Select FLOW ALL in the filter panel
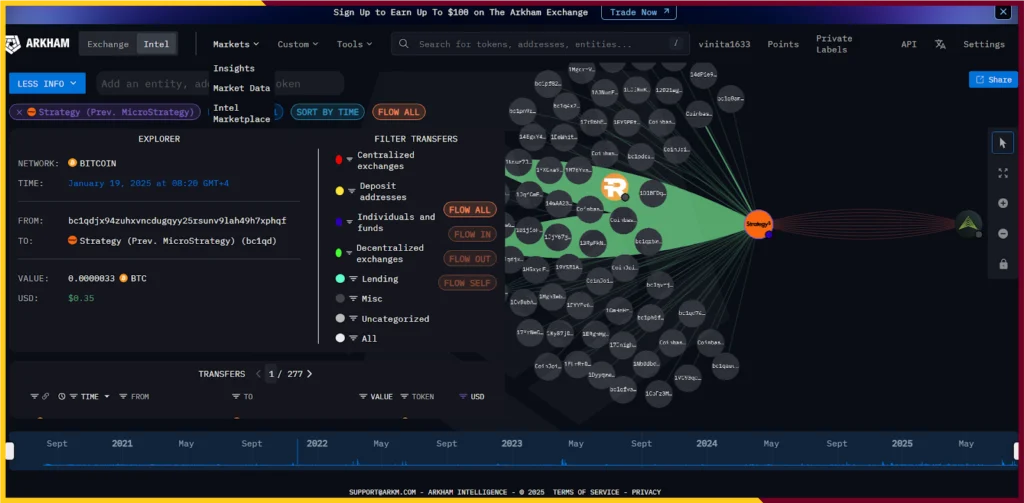Image resolution: width=1024 pixels, height=503 pixels. pos(470,210)
